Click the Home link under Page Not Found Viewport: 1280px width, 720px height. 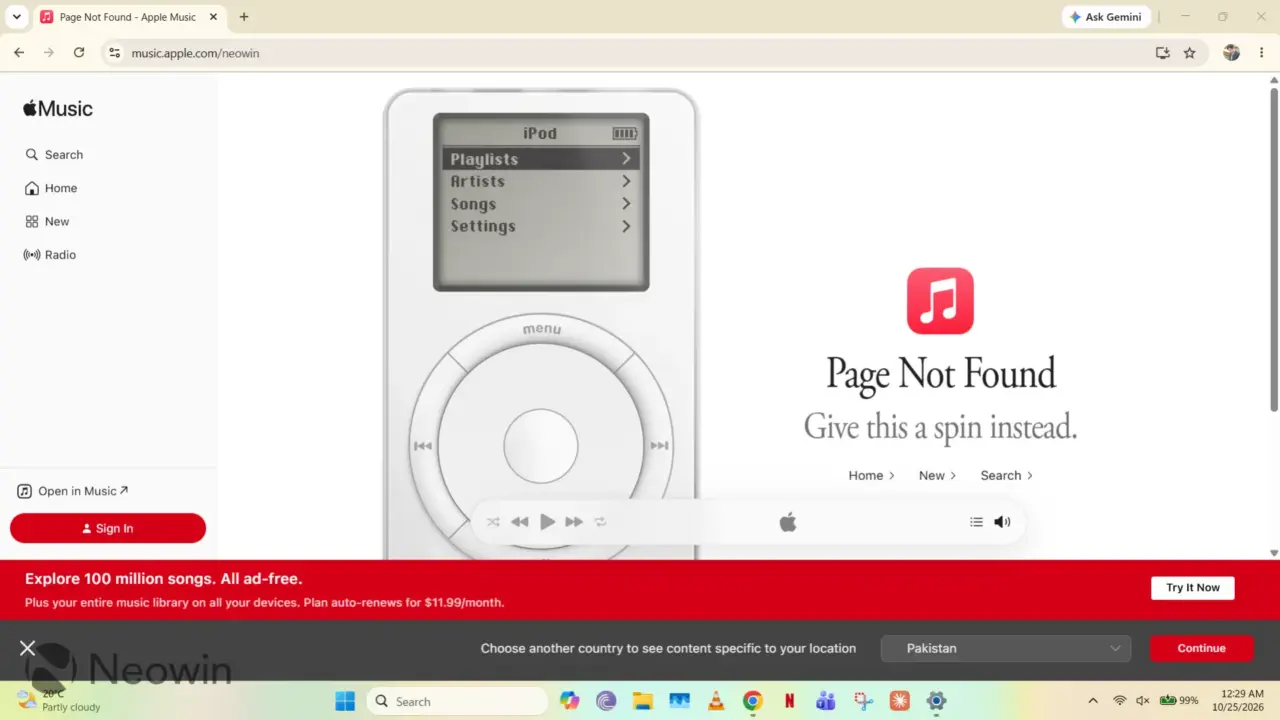point(871,476)
